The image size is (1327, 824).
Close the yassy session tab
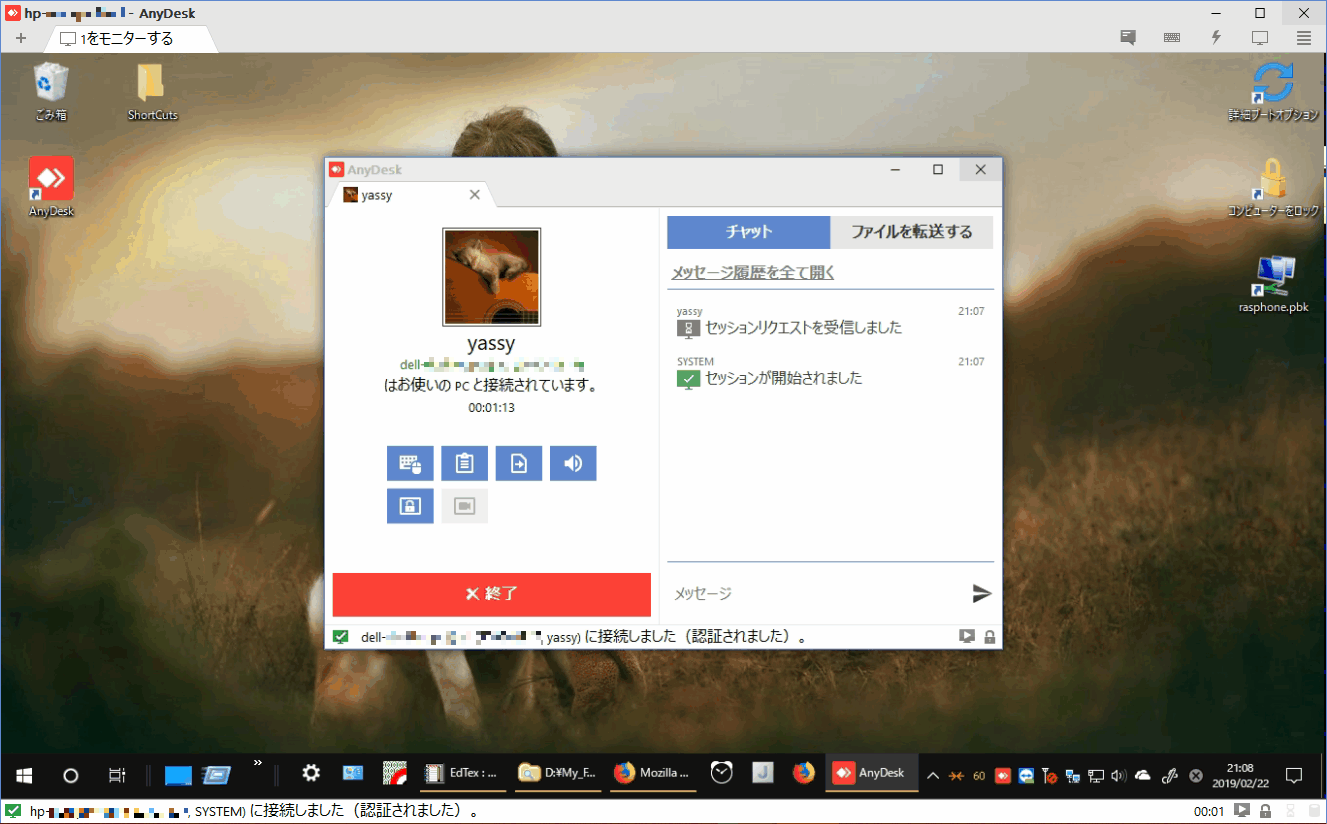[475, 195]
